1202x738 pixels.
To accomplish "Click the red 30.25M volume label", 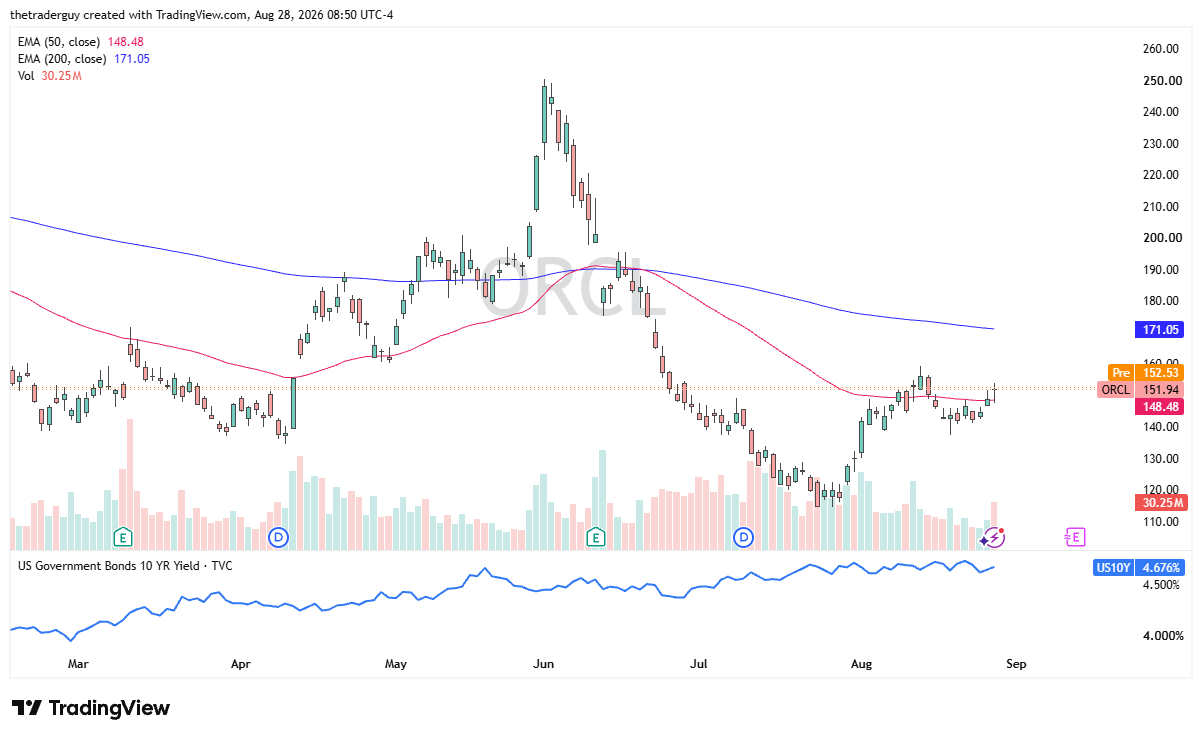I will [x=1160, y=502].
